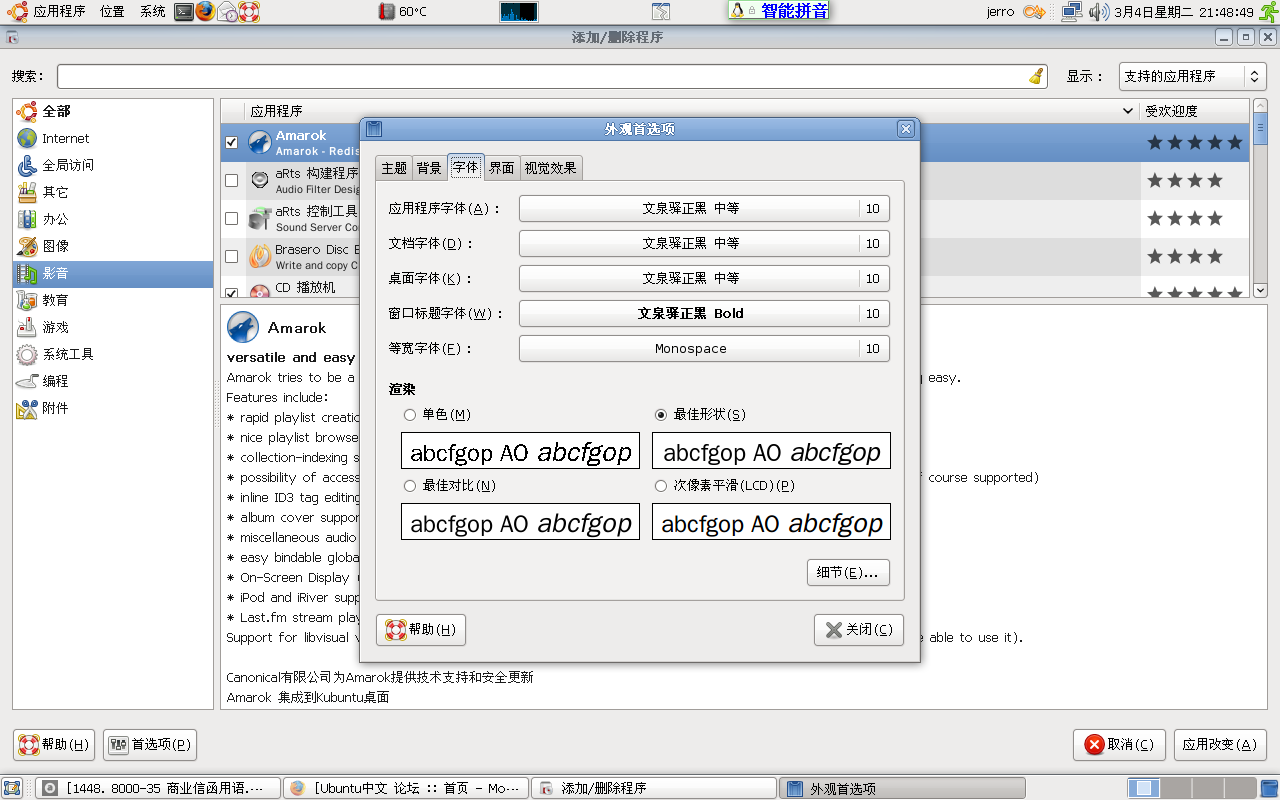
Task: Select the 其它 category
Action: click(x=113, y=192)
